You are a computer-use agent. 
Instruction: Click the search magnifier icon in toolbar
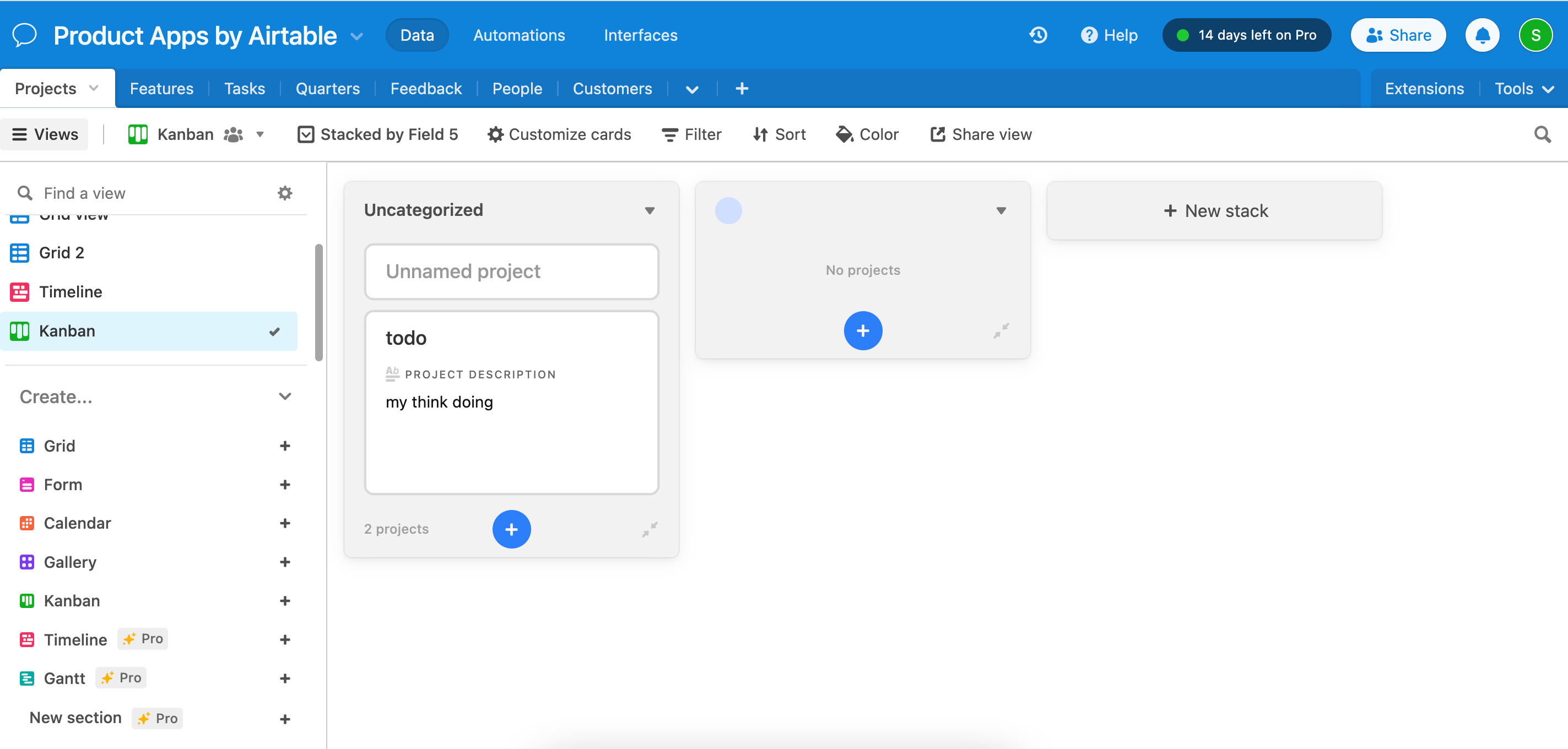[1542, 134]
